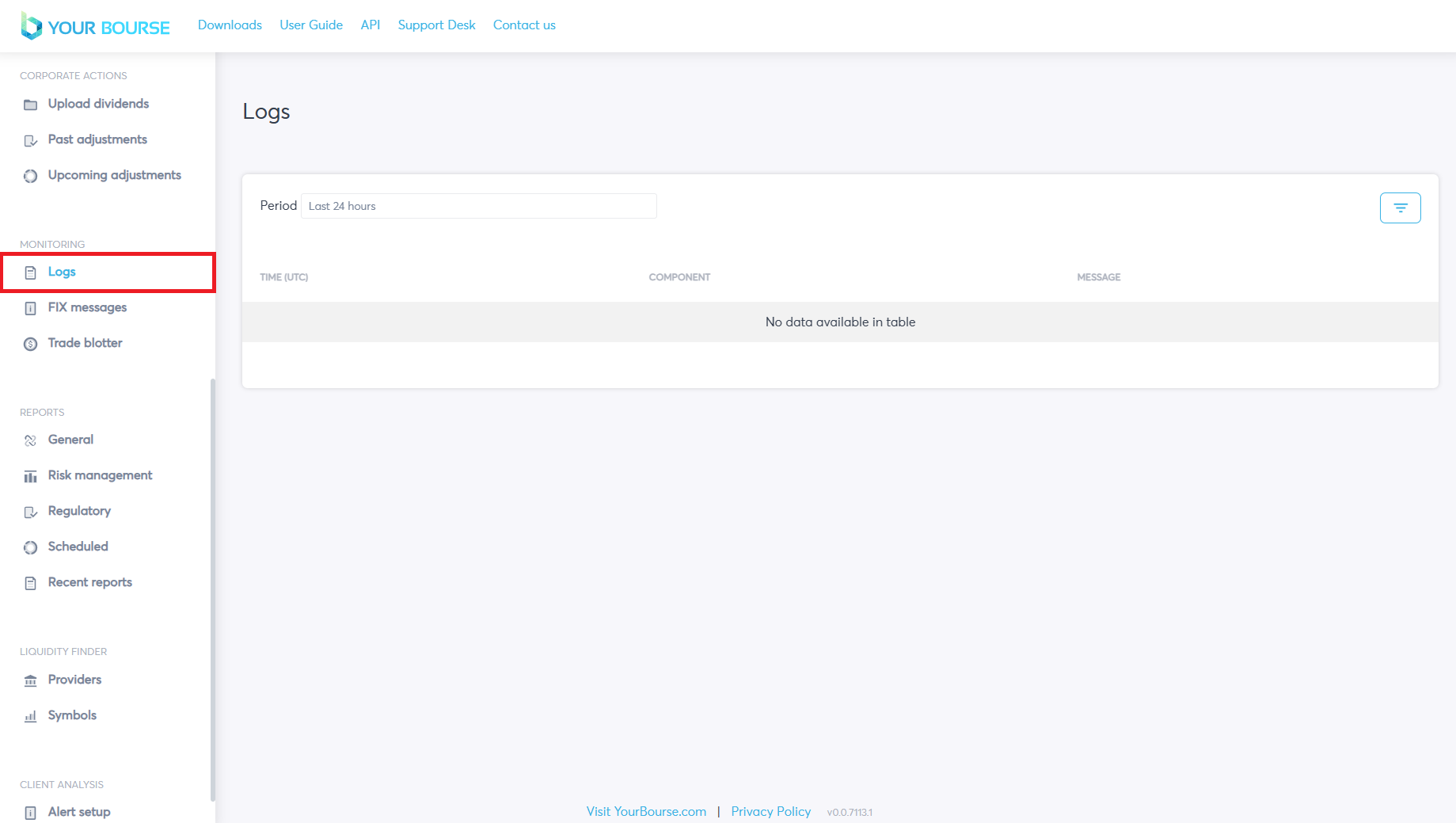Select Alert setup in Client Analysis
1456x823 pixels.
pos(79,812)
